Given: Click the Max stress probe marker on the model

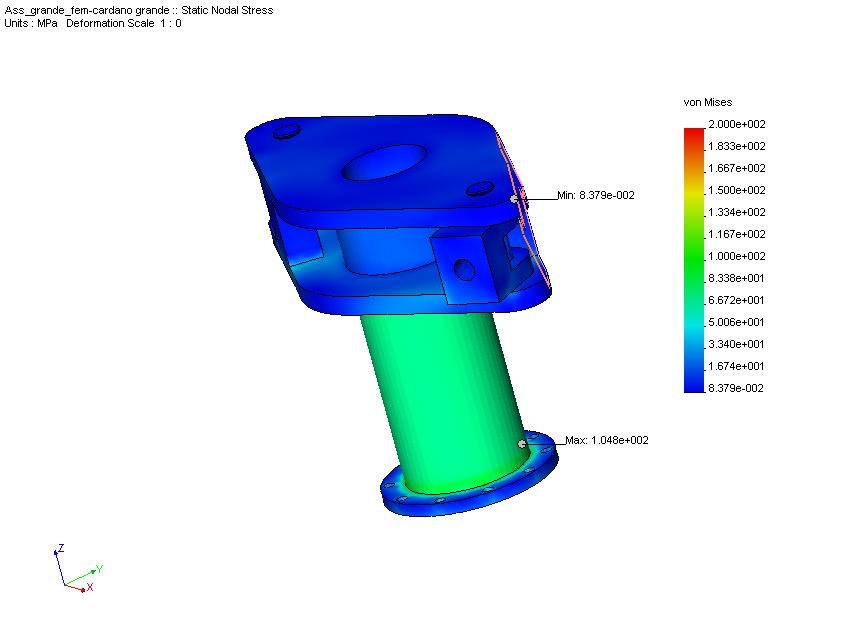Looking at the screenshot, I should point(522,444).
